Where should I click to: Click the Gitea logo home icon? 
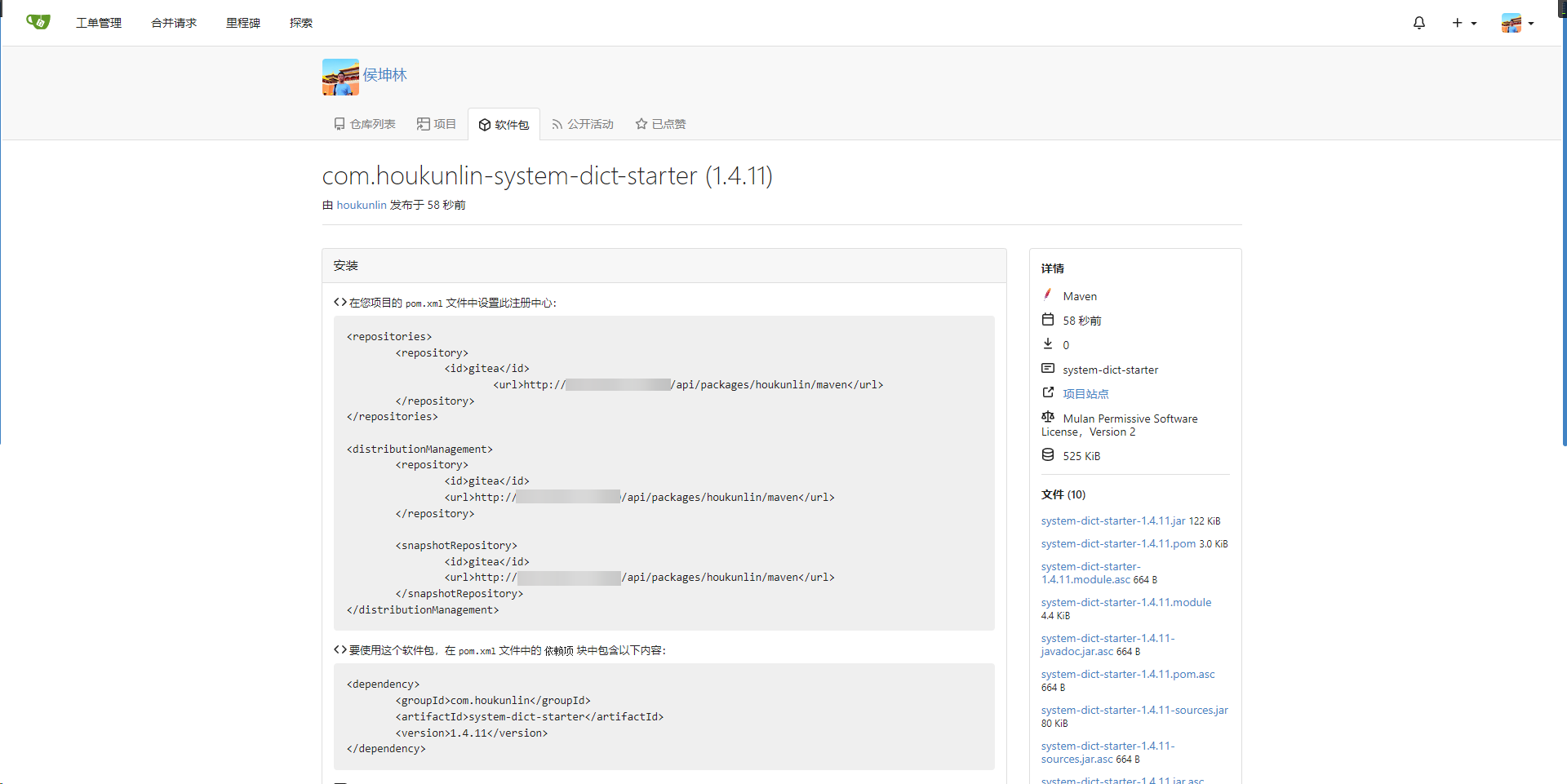pos(38,22)
